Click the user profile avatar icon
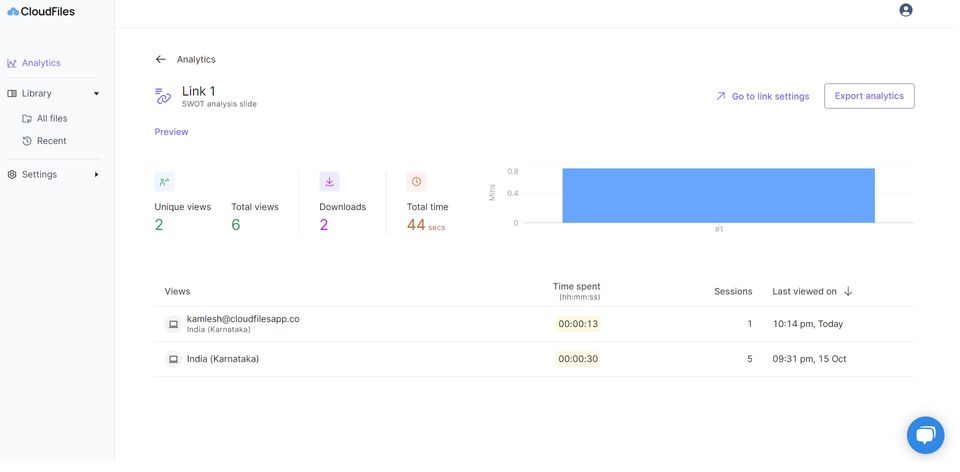960x472 pixels. pos(905,10)
